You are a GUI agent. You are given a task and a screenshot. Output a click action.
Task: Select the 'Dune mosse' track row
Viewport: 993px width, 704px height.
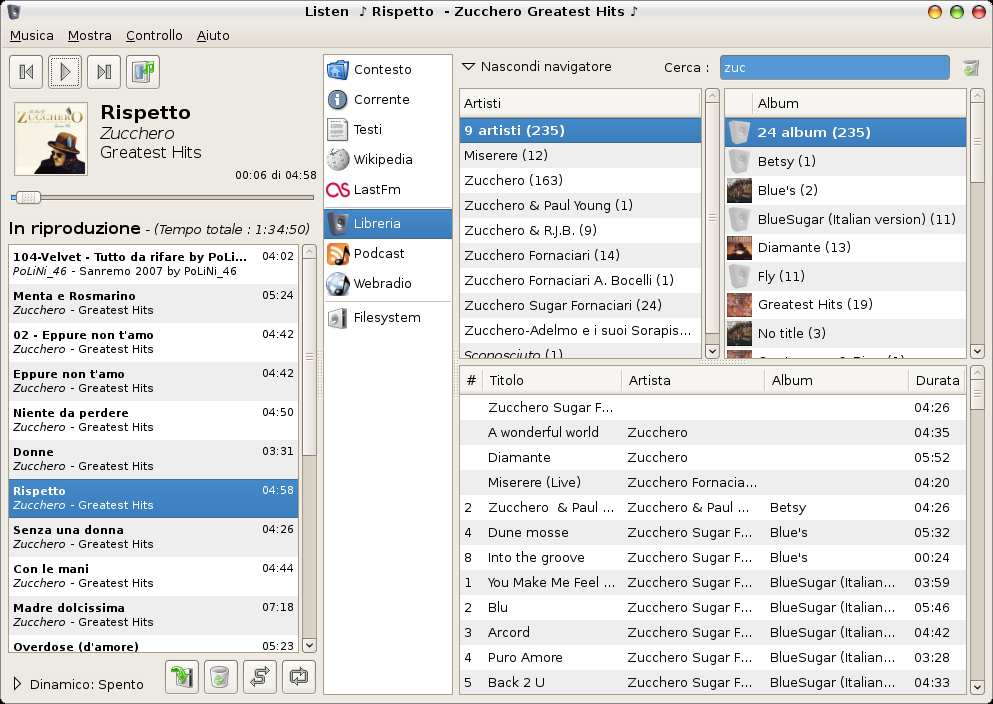pyautogui.click(x=713, y=532)
